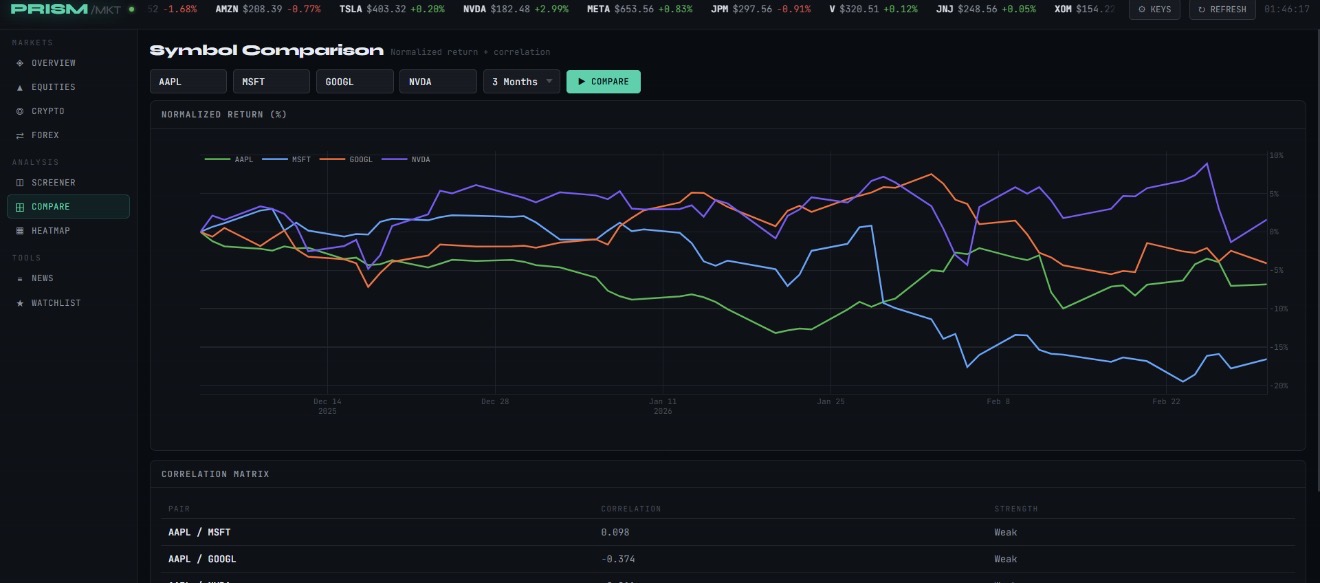
Task: Click the Forex exchange arrows icon
Action: click(x=20, y=135)
